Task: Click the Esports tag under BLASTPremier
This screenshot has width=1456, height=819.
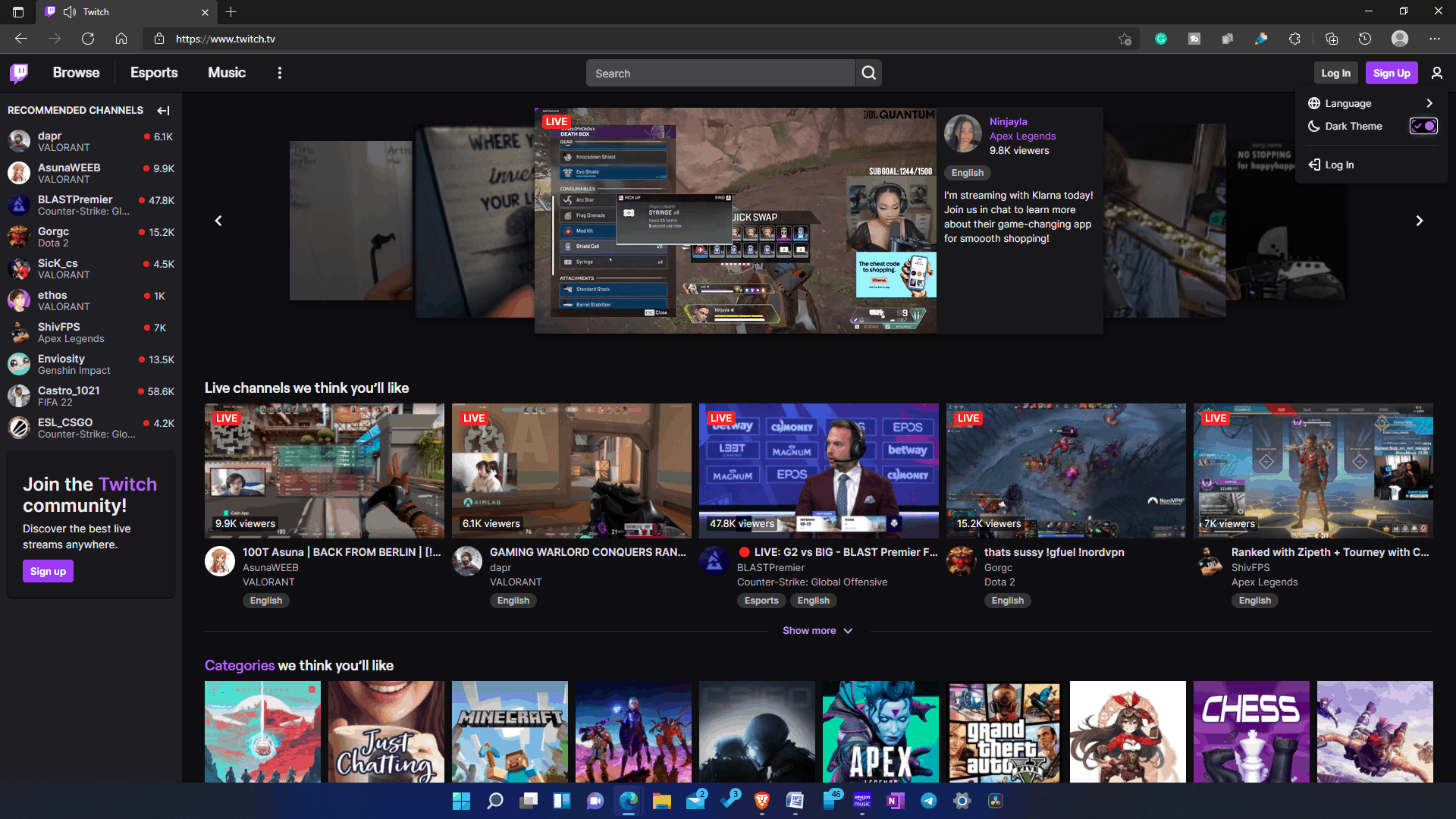Action: [761, 601]
